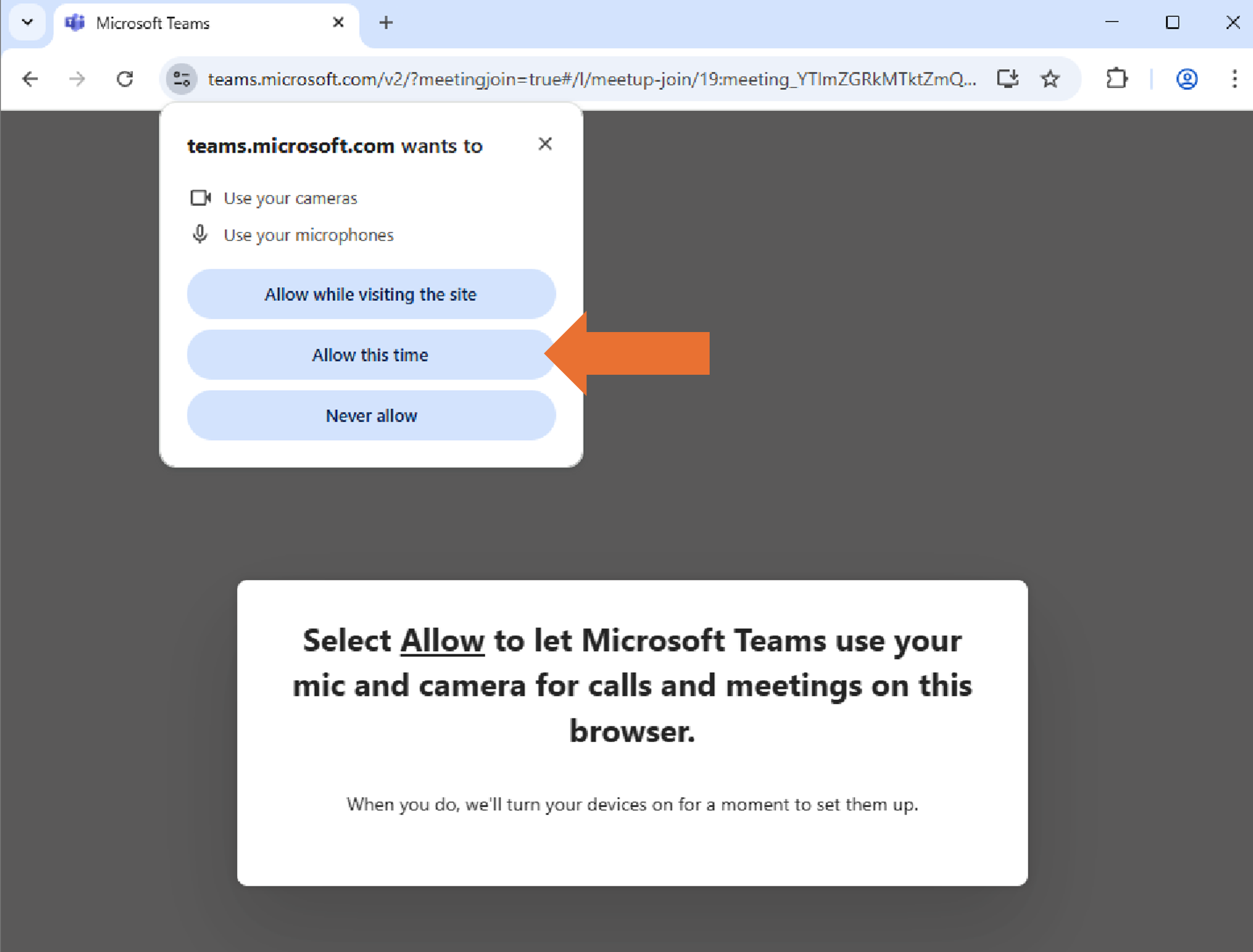The height and width of the screenshot is (952, 1253).
Task: Click the forward navigation arrow
Action: pyautogui.click(x=77, y=79)
